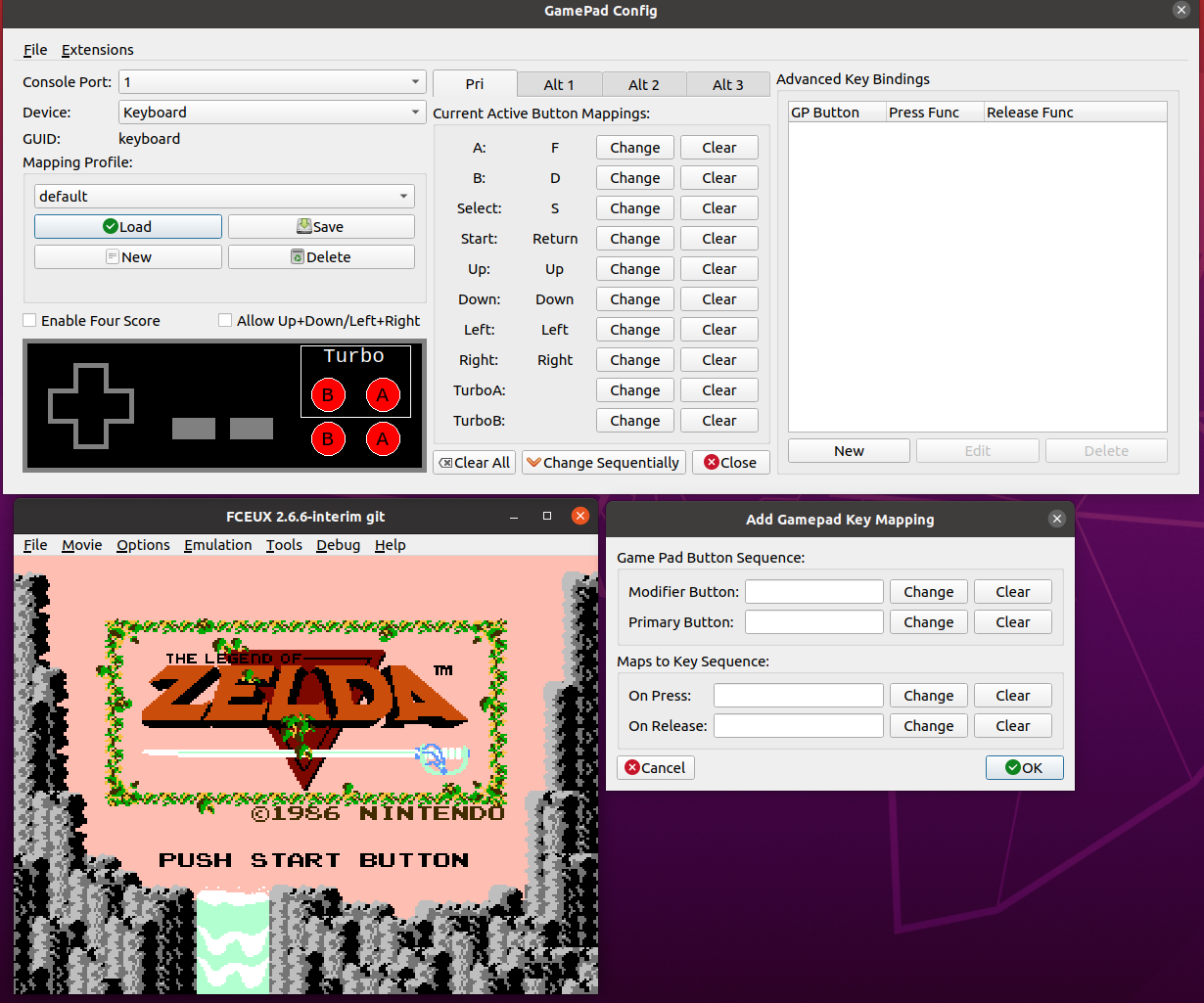Load the default mapping profile

tap(127, 226)
